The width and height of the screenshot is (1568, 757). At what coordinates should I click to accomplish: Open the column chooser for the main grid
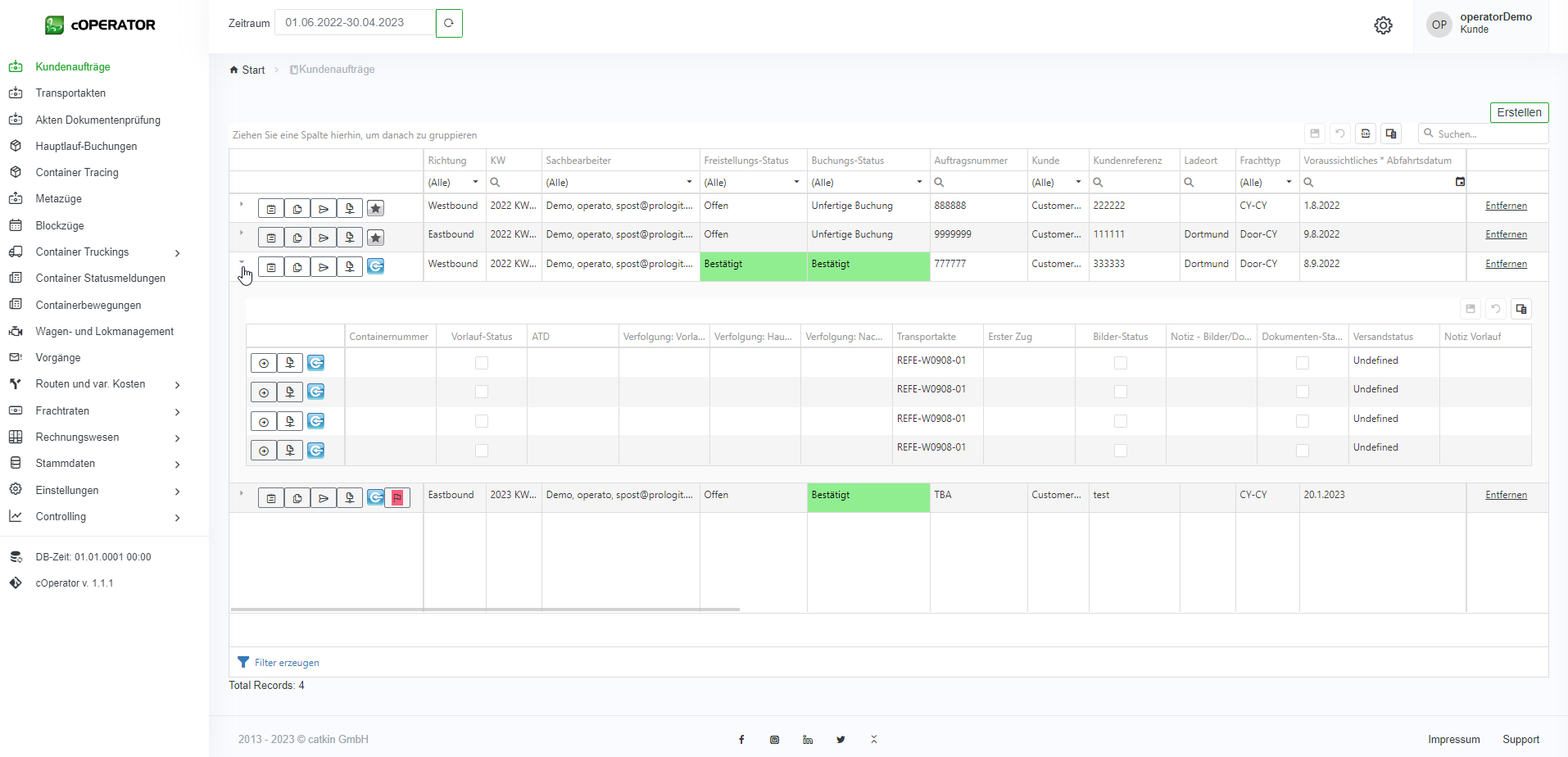point(1391,134)
